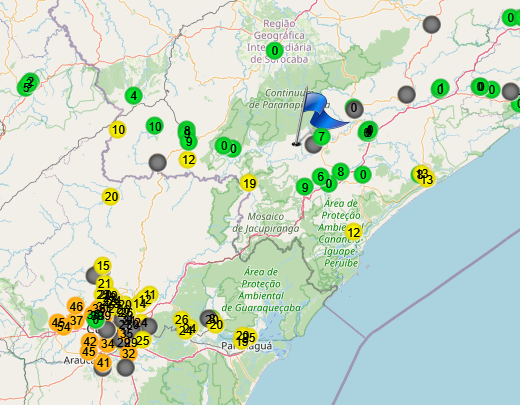Click the 'Região Geográfica Intermediária de Sorocaba' label

tap(279, 41)
